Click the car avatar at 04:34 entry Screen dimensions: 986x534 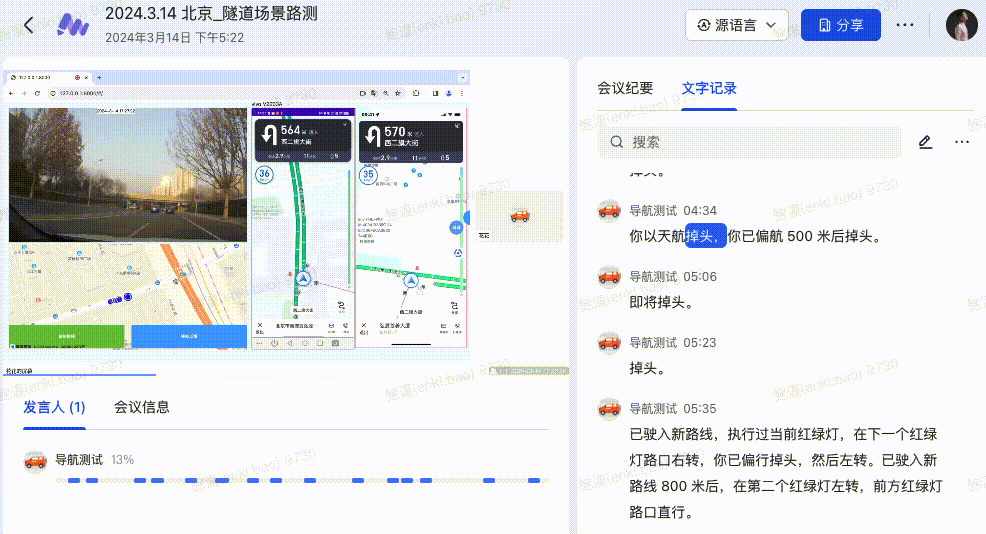(609, 211)
